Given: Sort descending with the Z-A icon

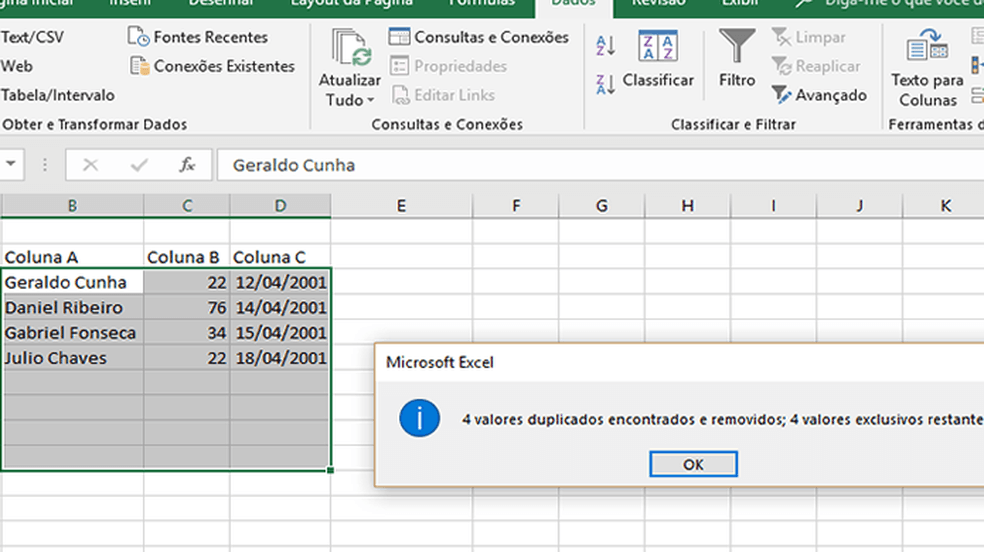Looking at the screenshot, I should pyautogui.click(x=605, y=85).
